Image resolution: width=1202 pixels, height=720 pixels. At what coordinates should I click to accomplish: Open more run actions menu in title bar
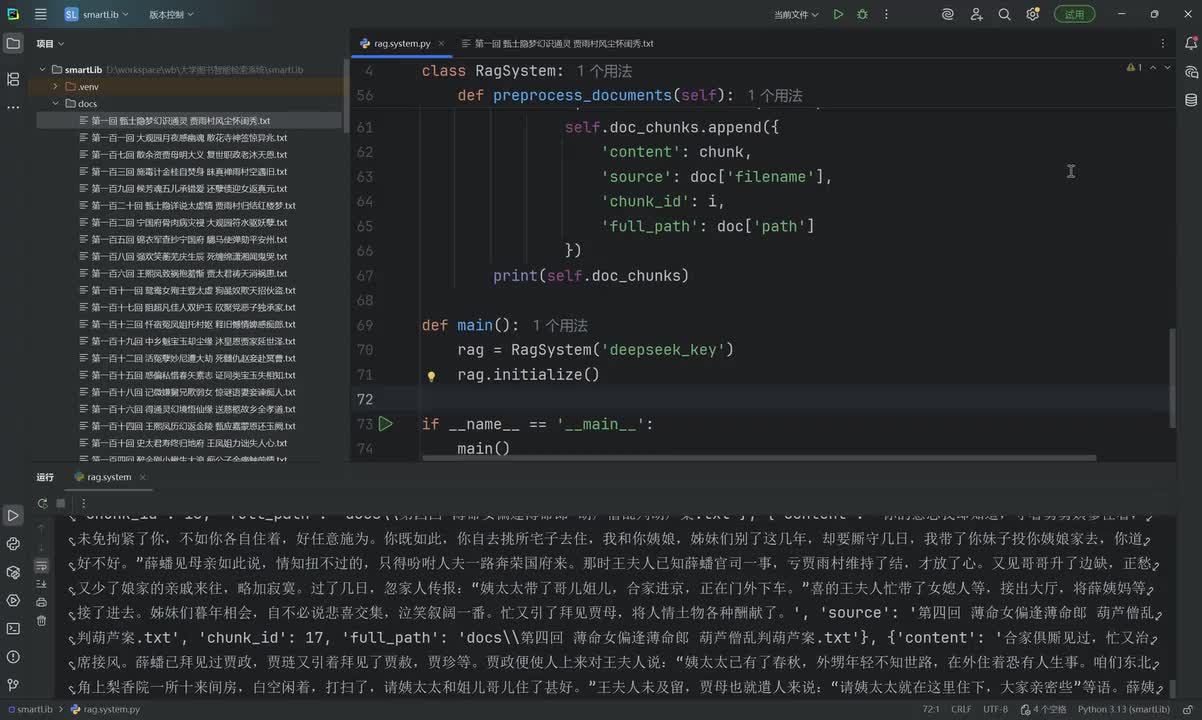[885, 14]
